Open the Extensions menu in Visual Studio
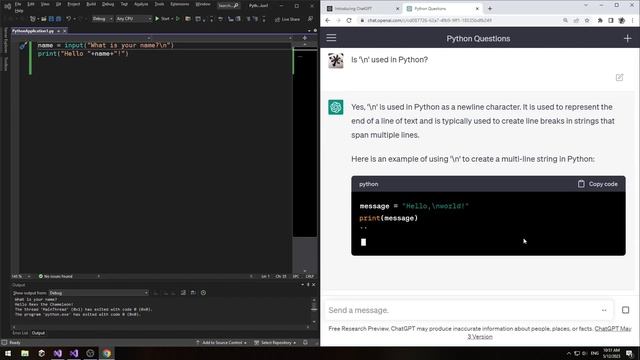 click(x=180, y=4)
